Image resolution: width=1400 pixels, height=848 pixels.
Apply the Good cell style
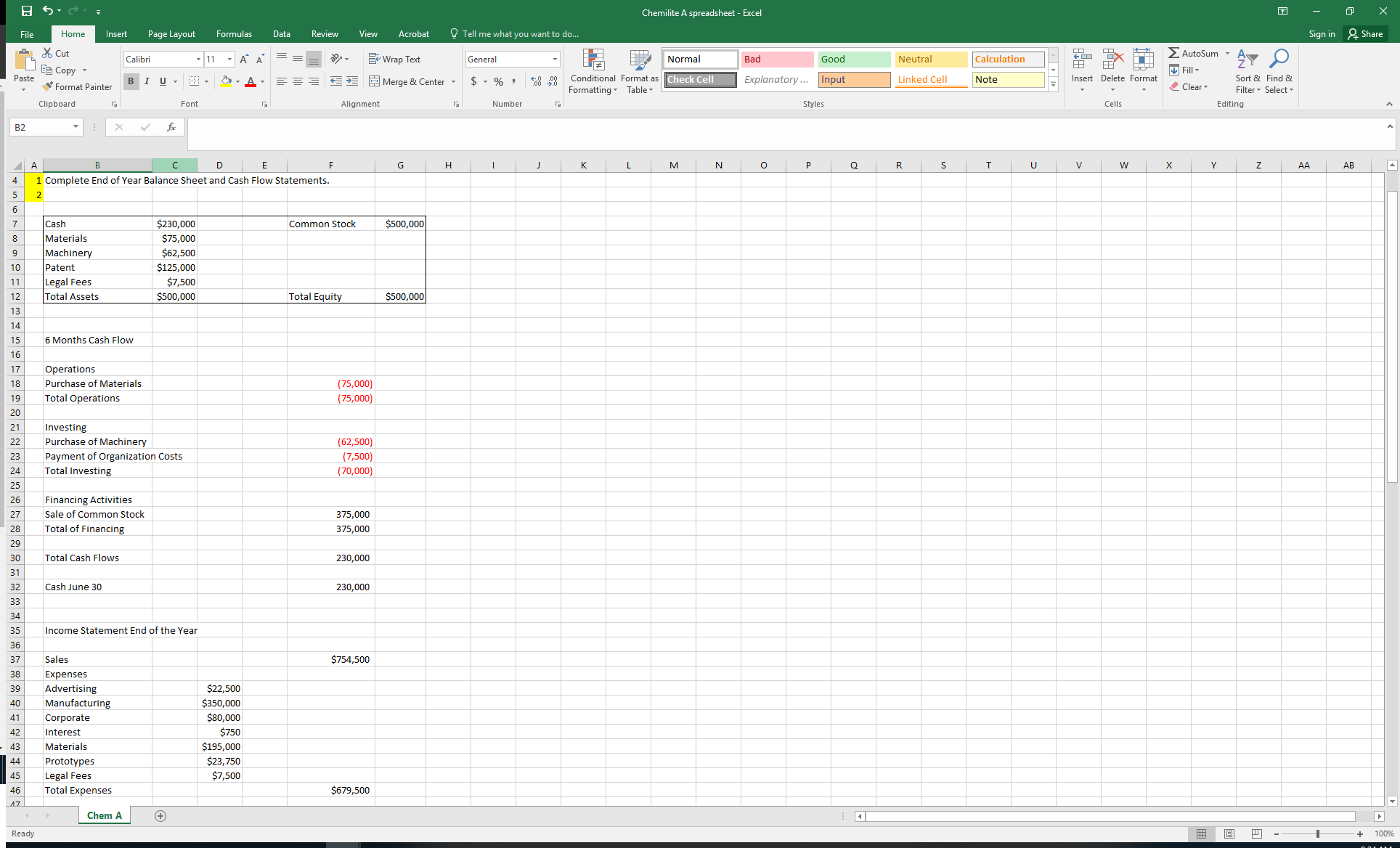pyautogui.click(x=855, y=59)
